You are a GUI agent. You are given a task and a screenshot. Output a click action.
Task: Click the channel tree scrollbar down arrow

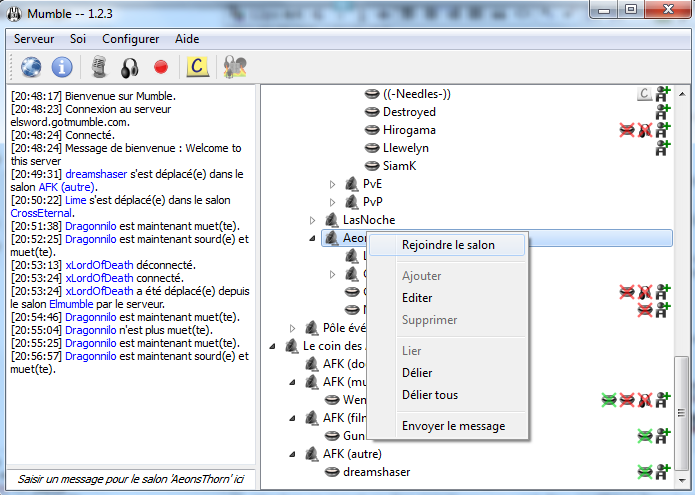tap(682, 480)
